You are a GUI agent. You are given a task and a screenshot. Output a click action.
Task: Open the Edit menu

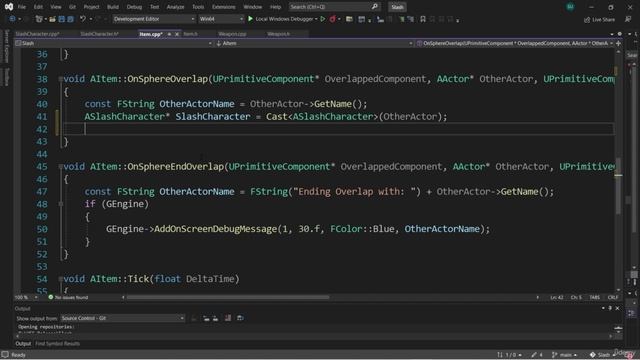tap(38, 7)
